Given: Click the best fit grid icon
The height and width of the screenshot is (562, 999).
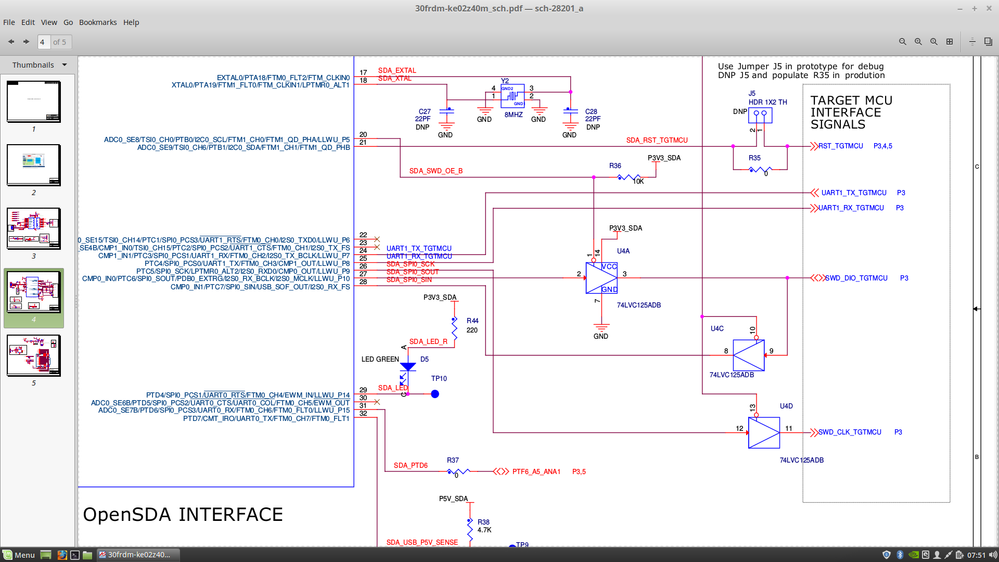Looking at the screenshot, I should (x=949, y=42).
